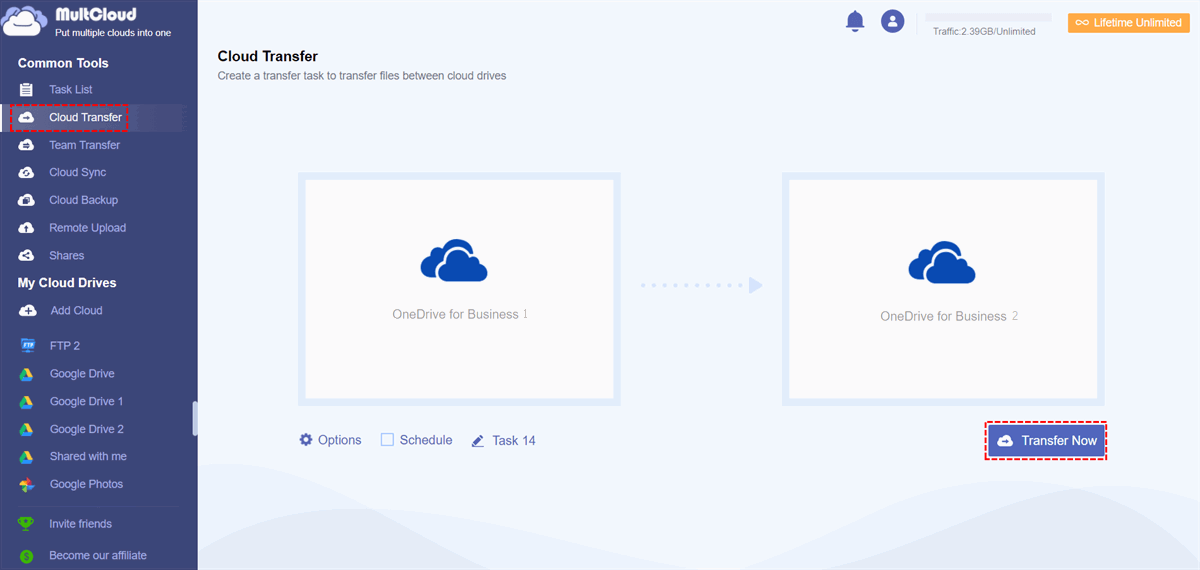Click the Task List icon

click(27, 90)
